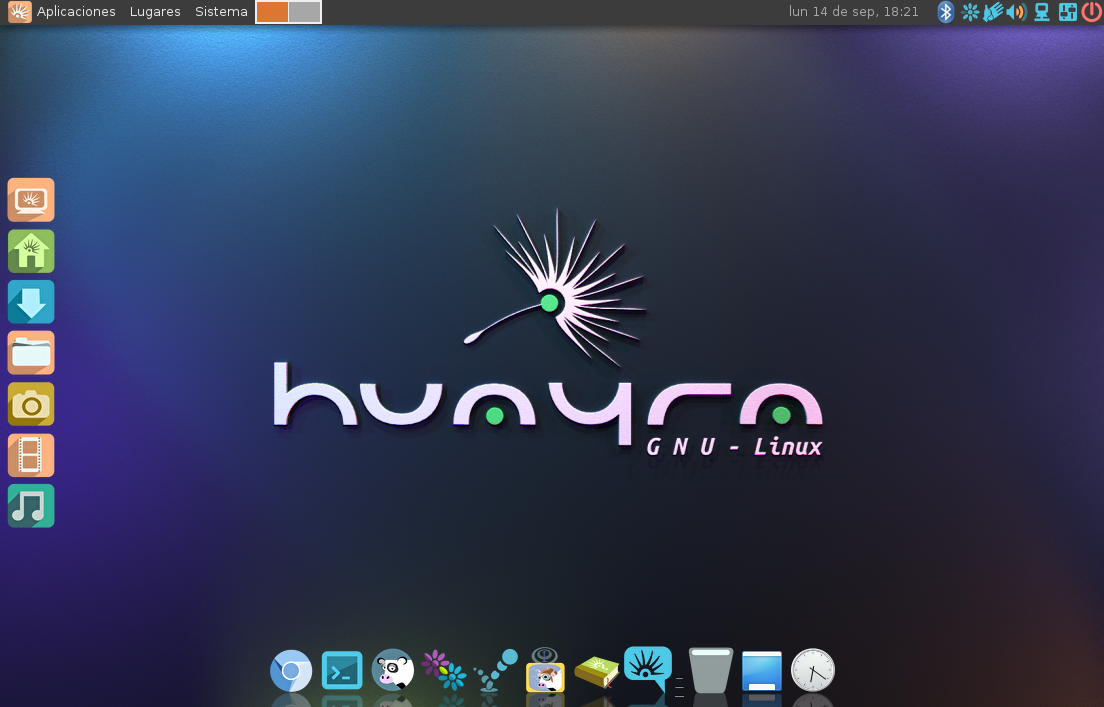The image size is (1104, 707).
Task: Click the date and time clock
Action: click(x=853, y=12)
